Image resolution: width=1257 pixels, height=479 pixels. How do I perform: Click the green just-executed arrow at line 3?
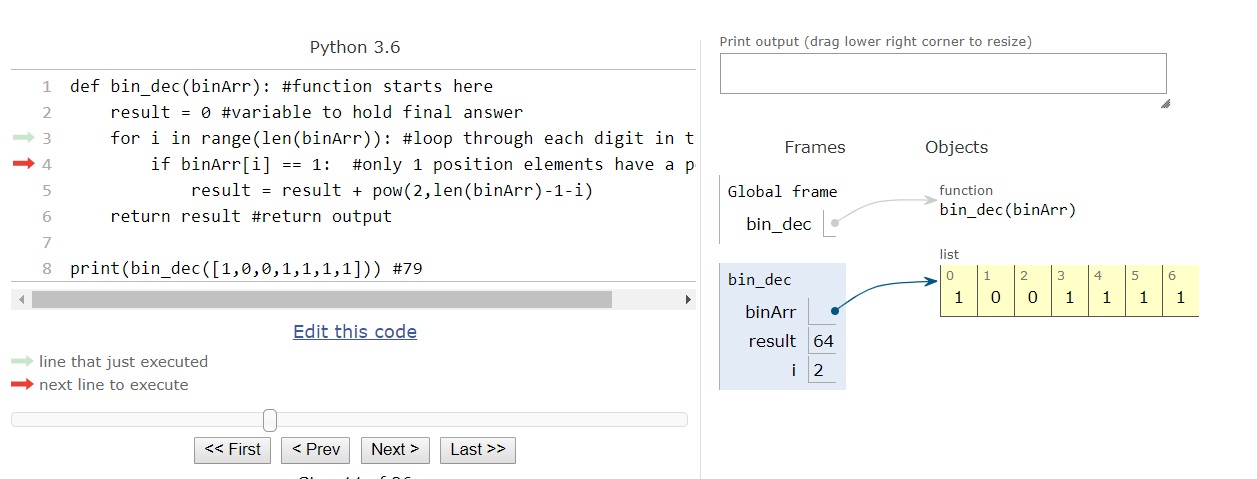pos(23,138)
